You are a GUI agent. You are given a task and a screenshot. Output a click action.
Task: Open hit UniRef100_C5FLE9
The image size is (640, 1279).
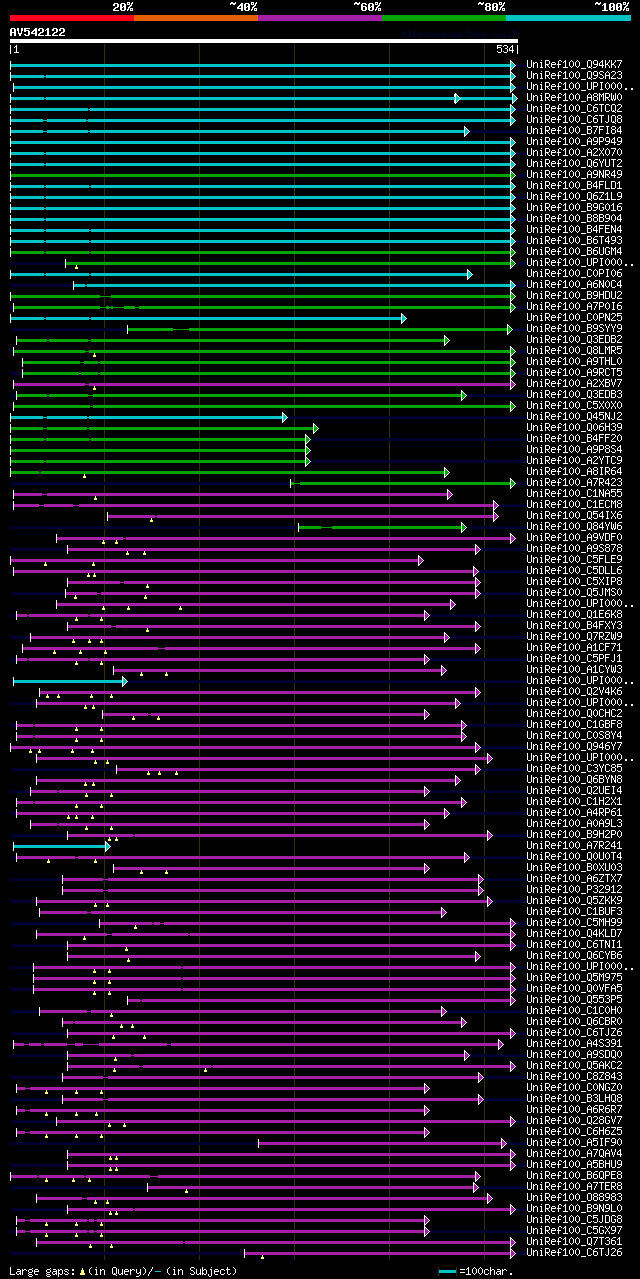[576, 559]
